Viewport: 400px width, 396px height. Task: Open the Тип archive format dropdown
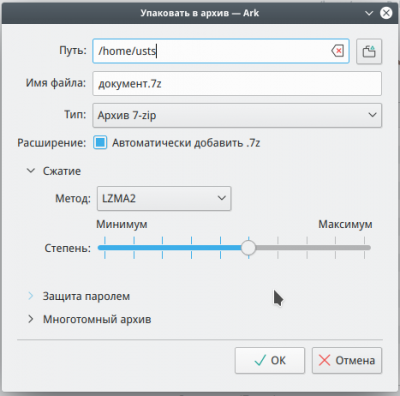[237, 115]
